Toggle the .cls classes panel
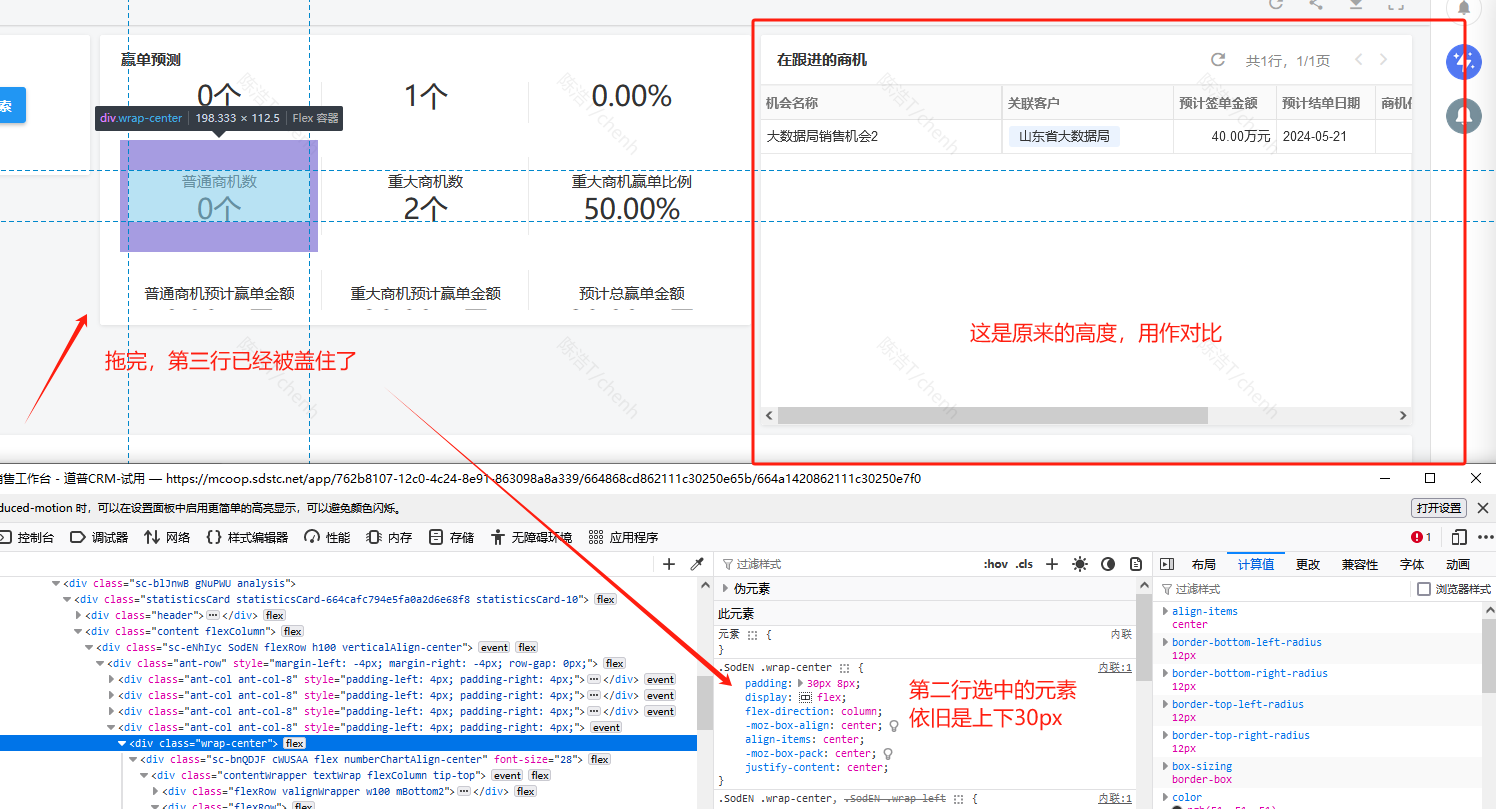 pos(1024,564)
